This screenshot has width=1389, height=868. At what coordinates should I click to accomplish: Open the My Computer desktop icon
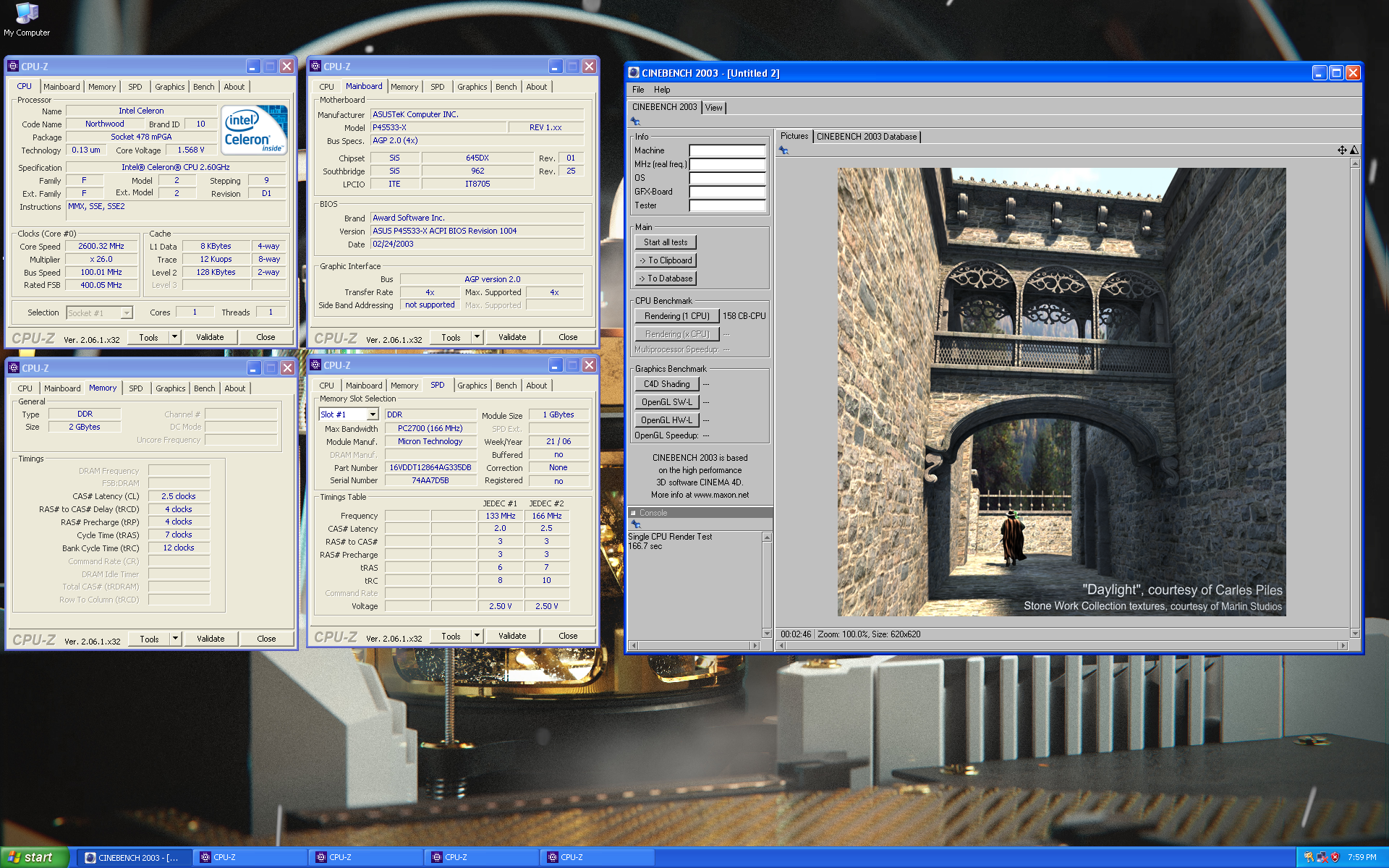pyautogui.click(x=27, y=20)
